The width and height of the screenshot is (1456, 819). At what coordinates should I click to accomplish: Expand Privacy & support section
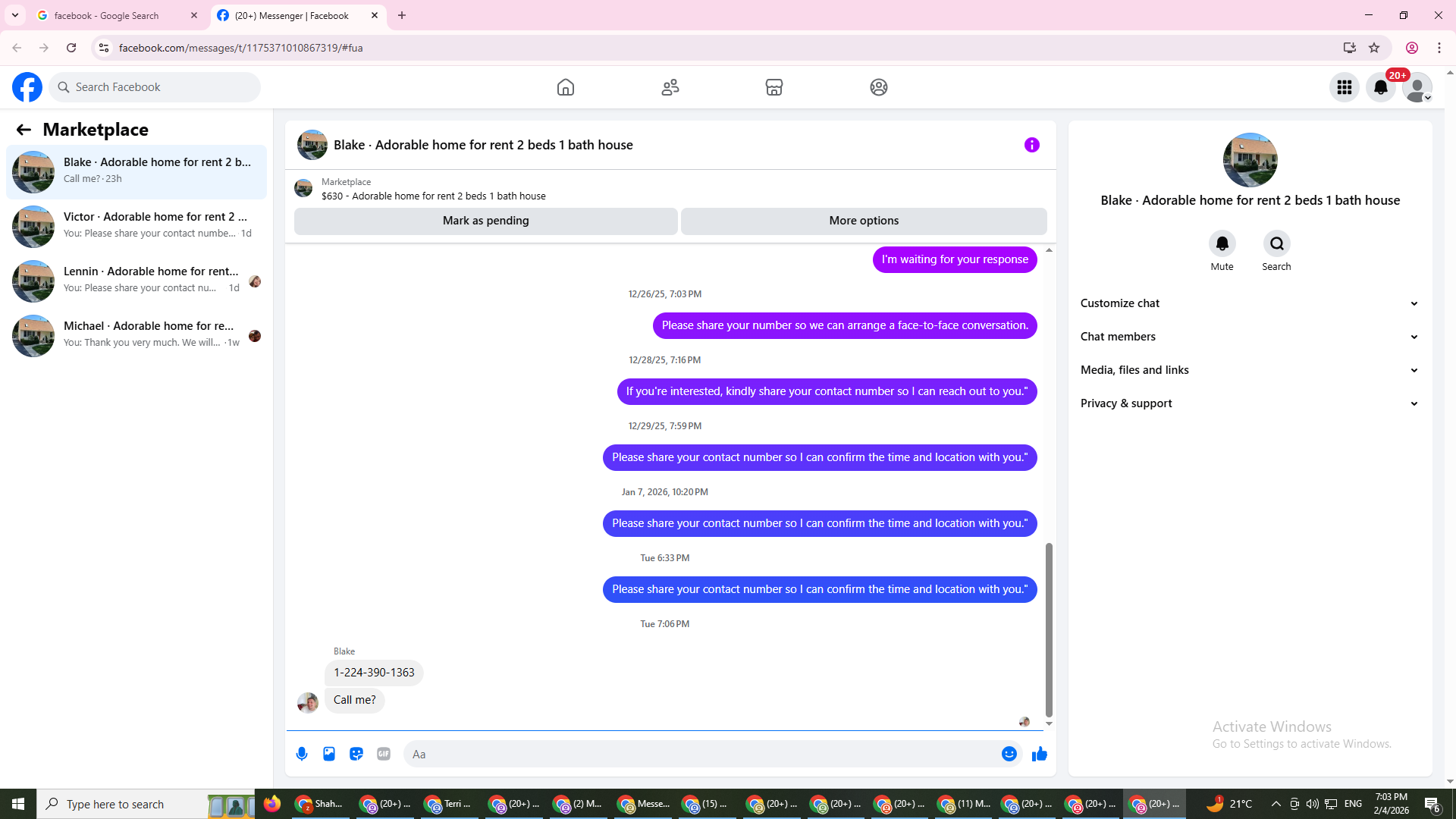[1248, 403]
